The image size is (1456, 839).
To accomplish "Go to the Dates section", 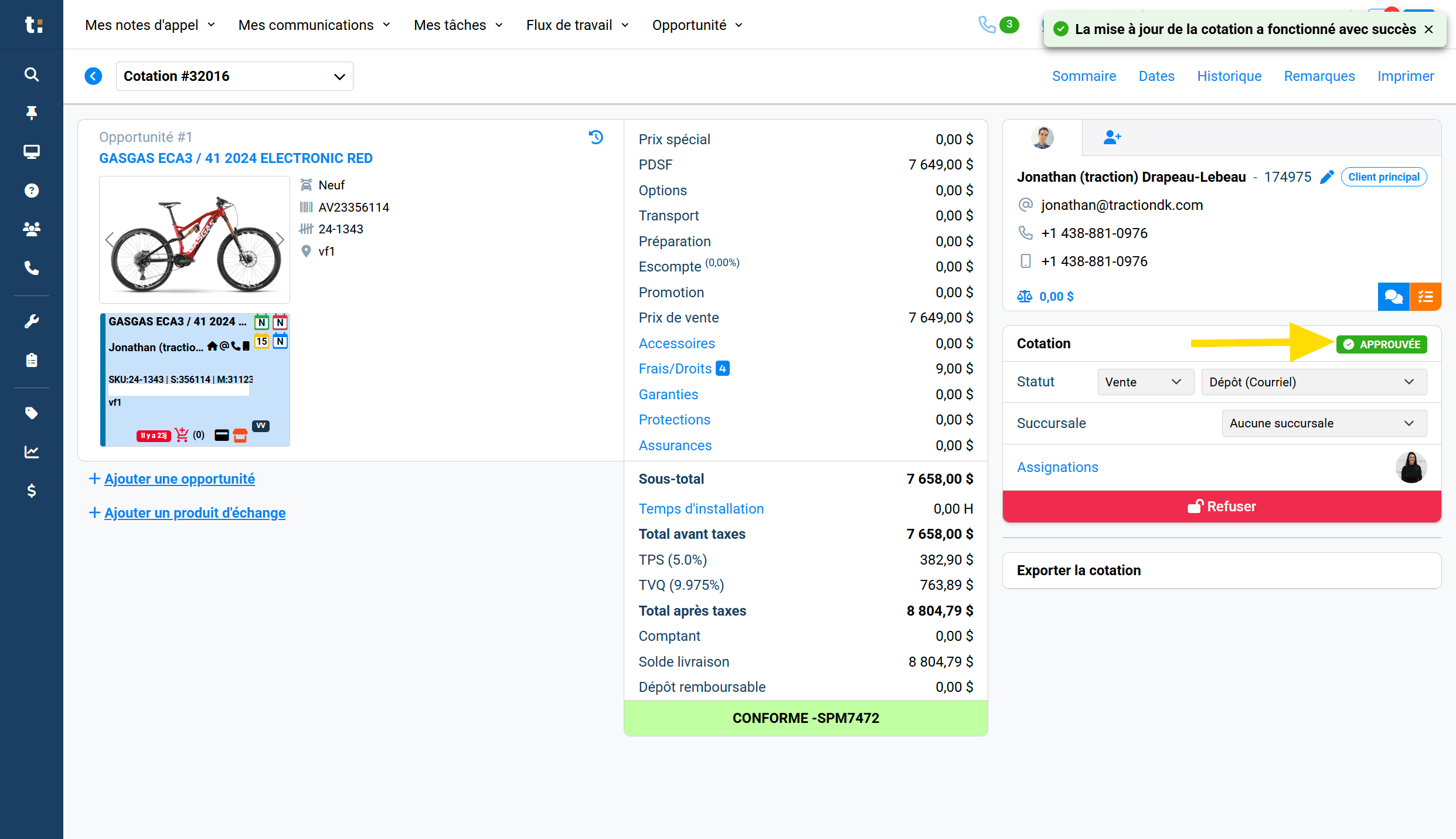I will [1156, 76].
